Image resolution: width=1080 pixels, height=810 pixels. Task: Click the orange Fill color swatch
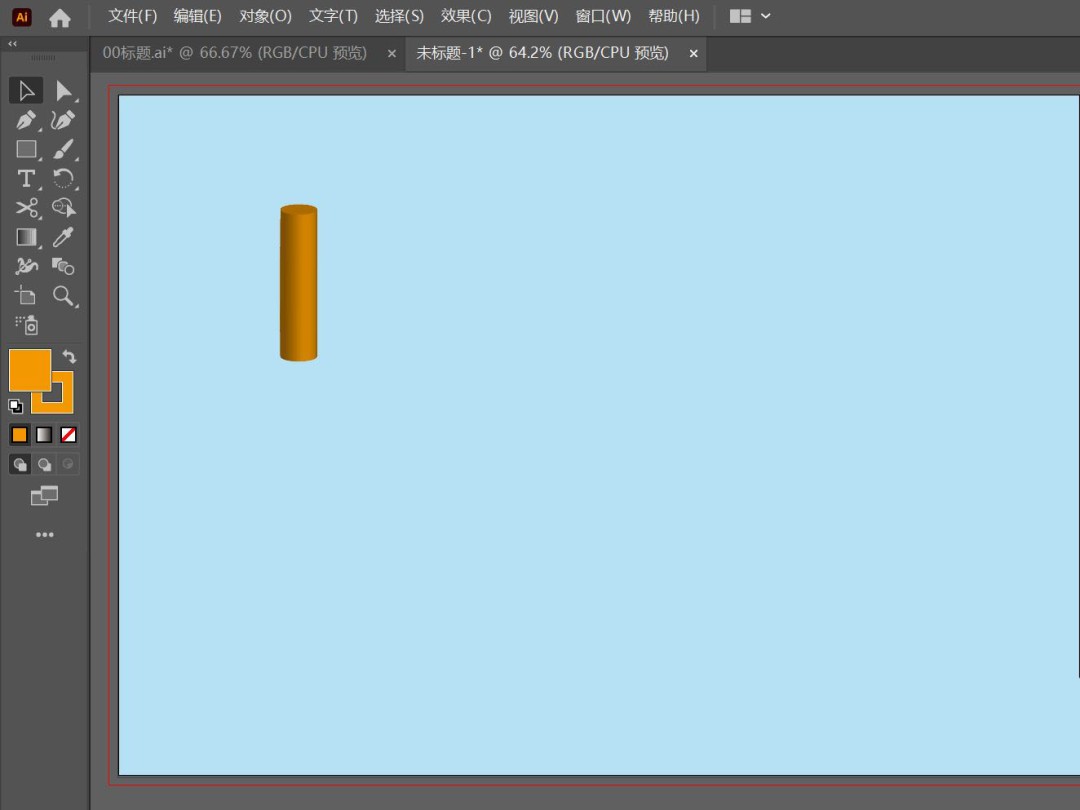(x=28, y=369)
